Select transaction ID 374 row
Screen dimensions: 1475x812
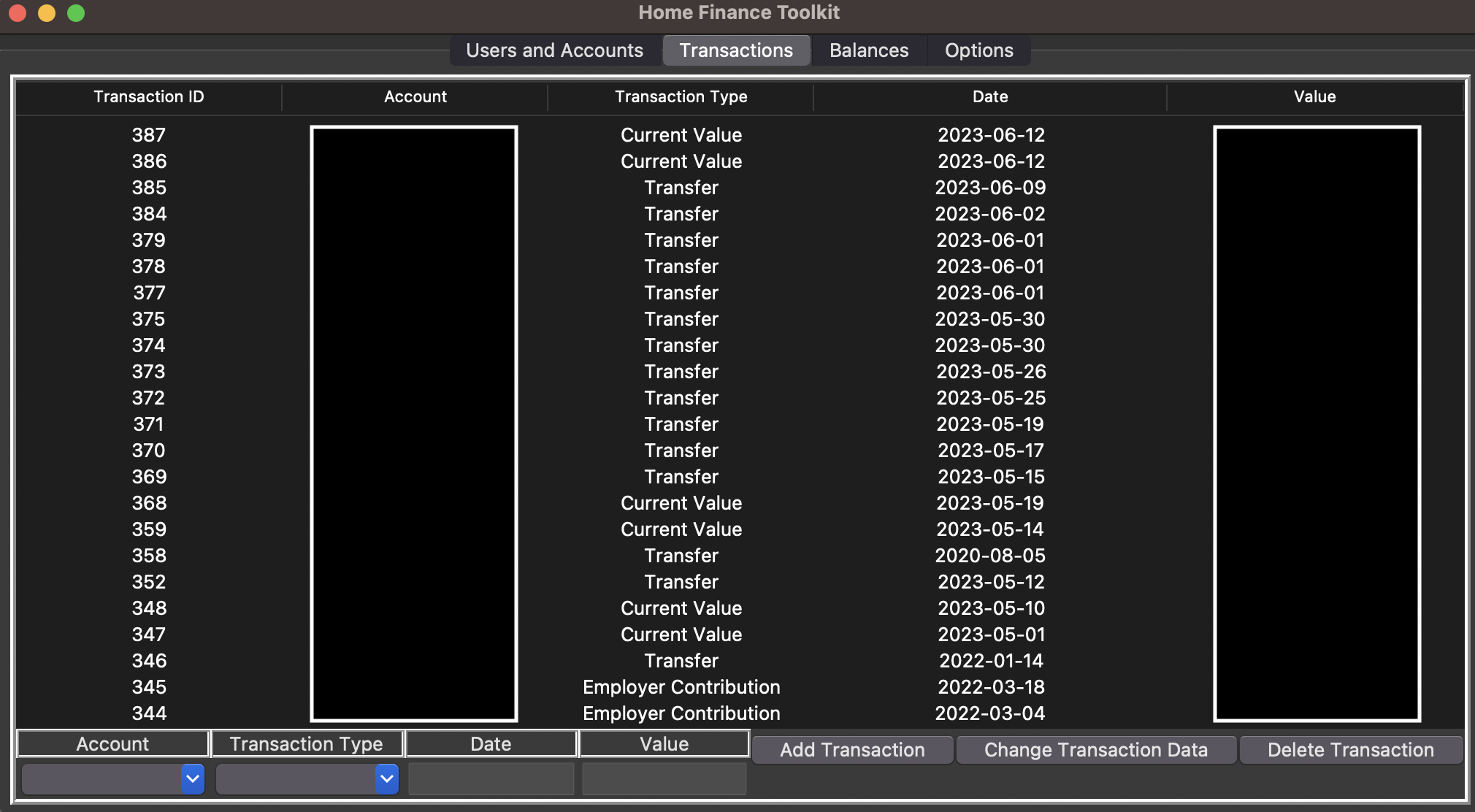[740, 345]
